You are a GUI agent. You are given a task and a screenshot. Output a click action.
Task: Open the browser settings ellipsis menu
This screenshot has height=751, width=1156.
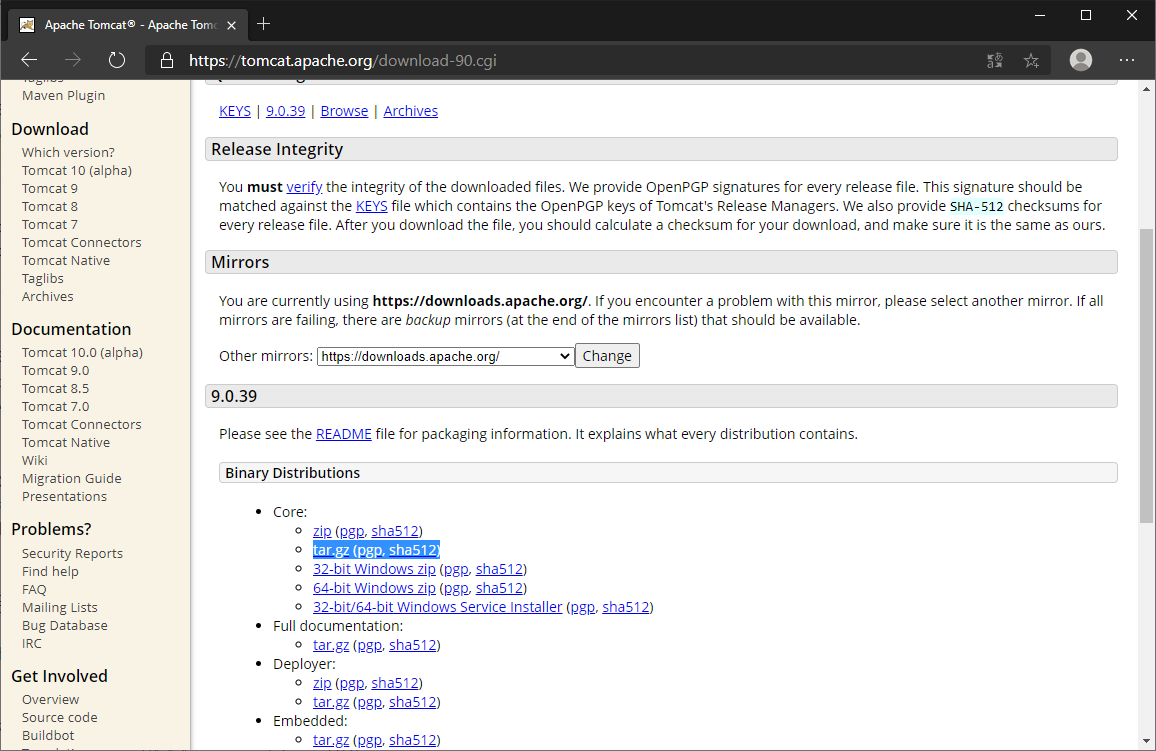click(x=1127, y=60)
